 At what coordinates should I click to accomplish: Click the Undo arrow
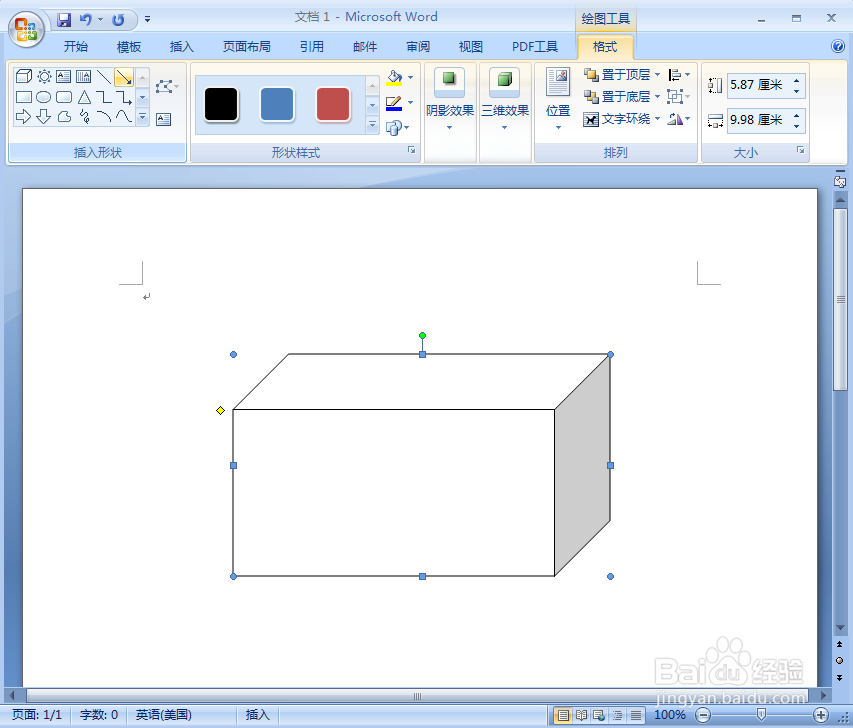(85, 20)
